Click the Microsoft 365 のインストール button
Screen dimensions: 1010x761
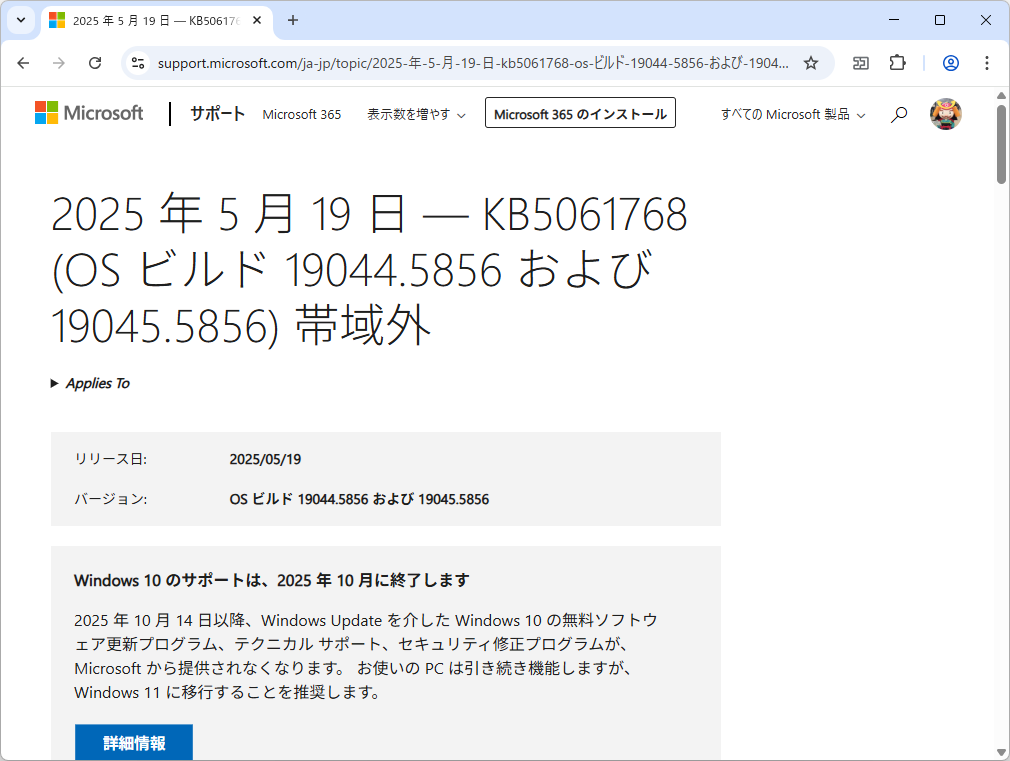(x=580, y=113)
